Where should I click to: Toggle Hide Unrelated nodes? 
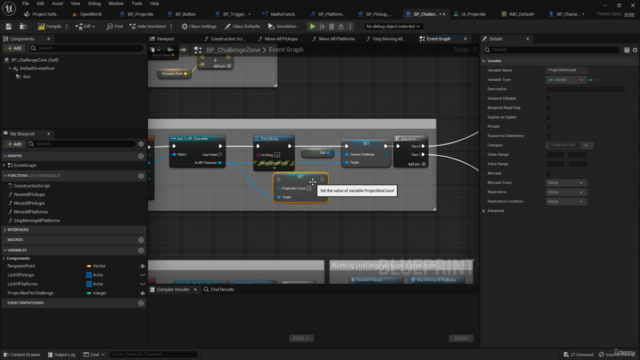point(148,27)
